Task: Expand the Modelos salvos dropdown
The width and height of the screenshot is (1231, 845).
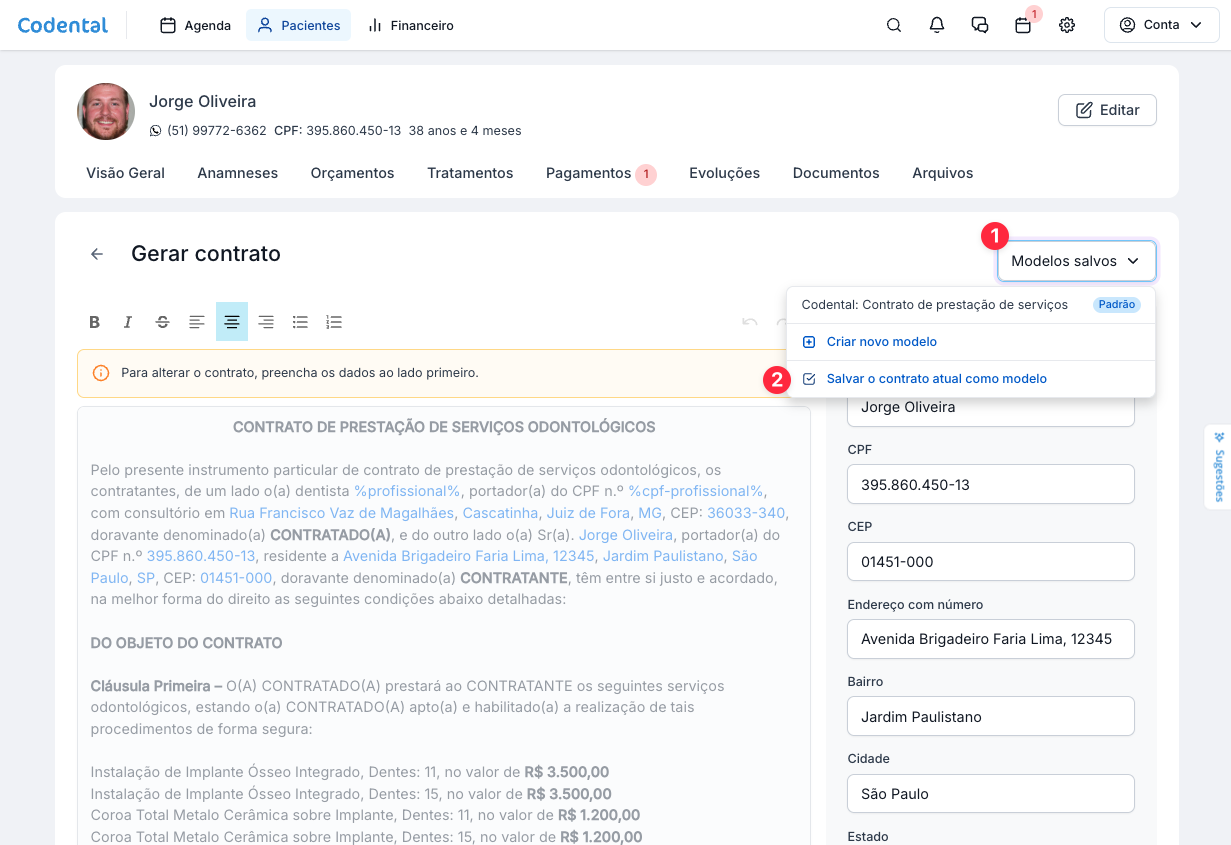Action: 1076,261
